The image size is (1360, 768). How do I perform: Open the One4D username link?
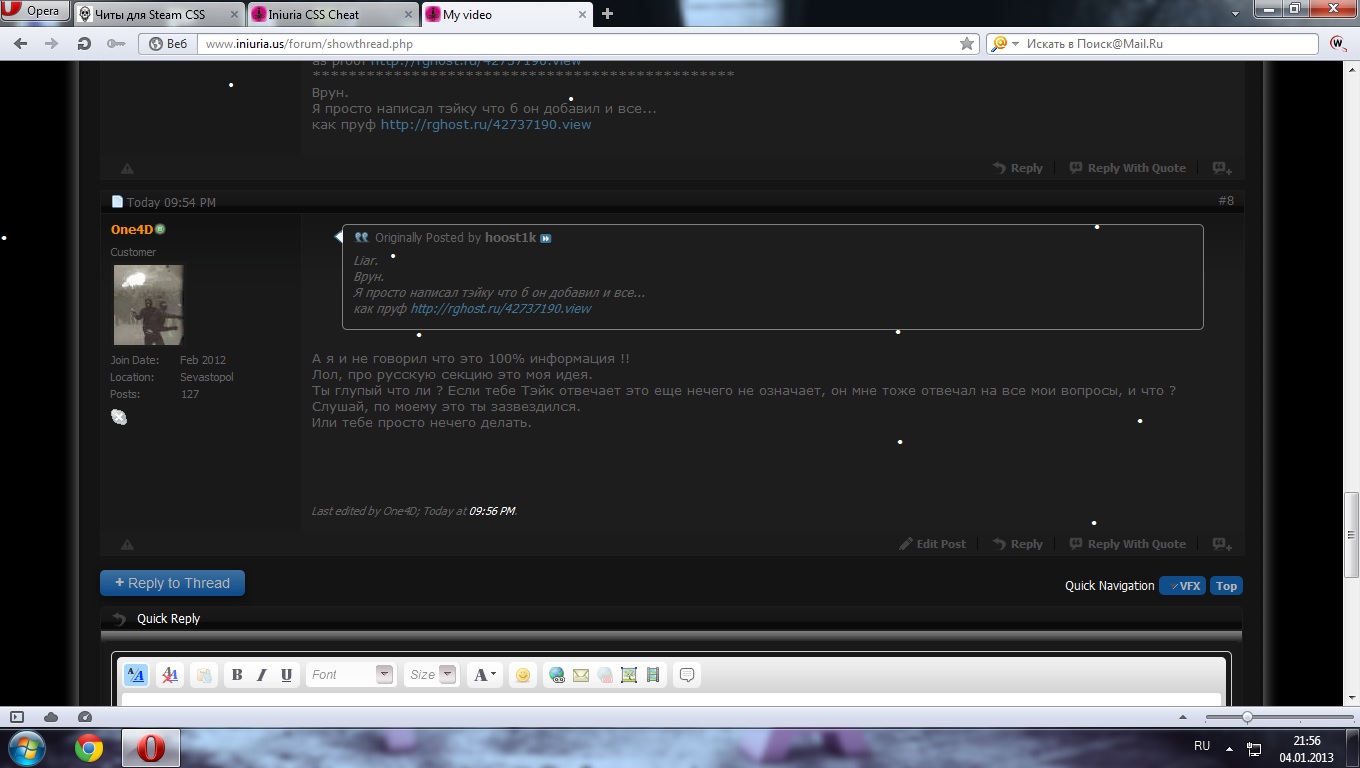click(x=132, y=230)
